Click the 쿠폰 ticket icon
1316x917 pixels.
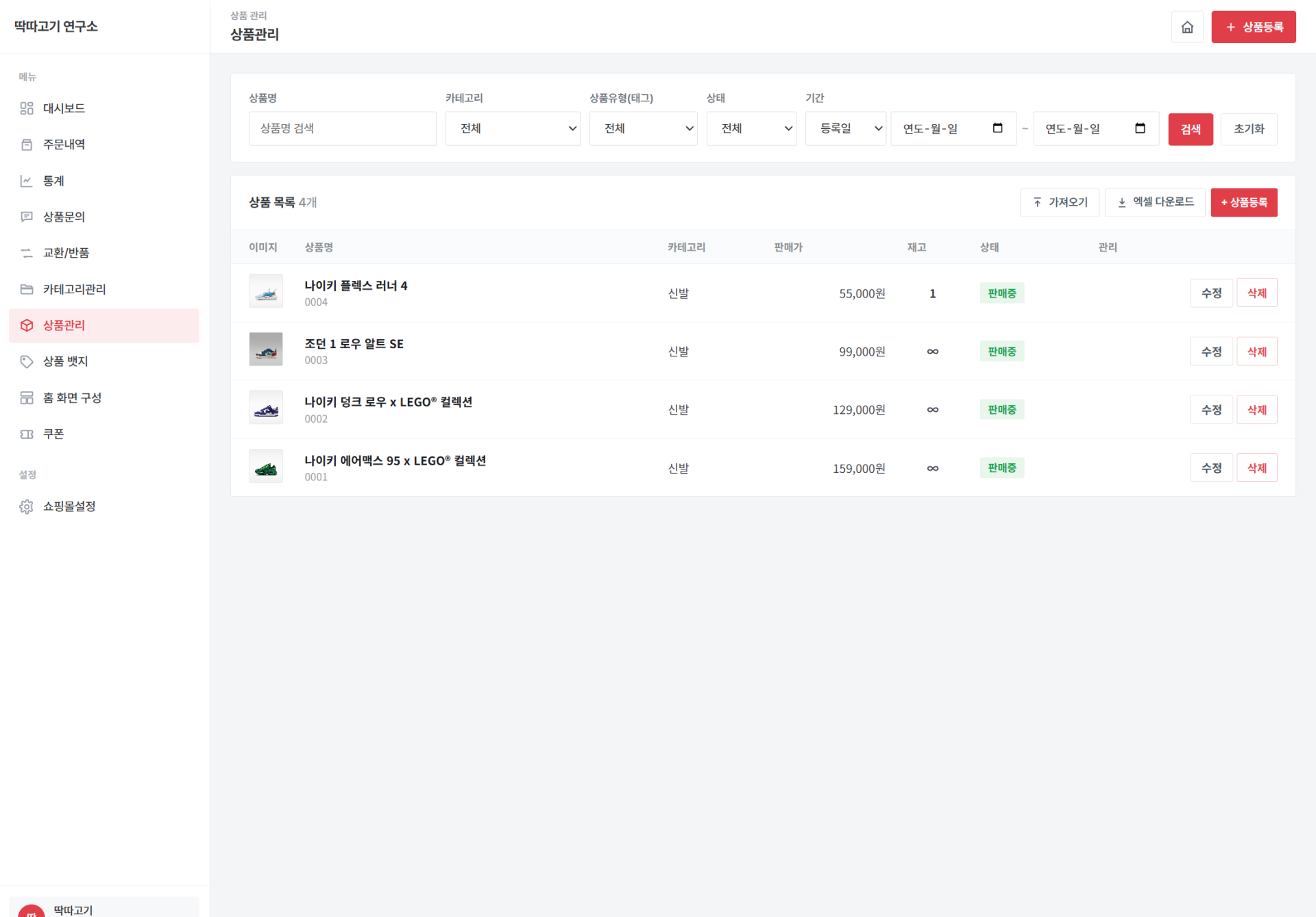pos(27,434)
